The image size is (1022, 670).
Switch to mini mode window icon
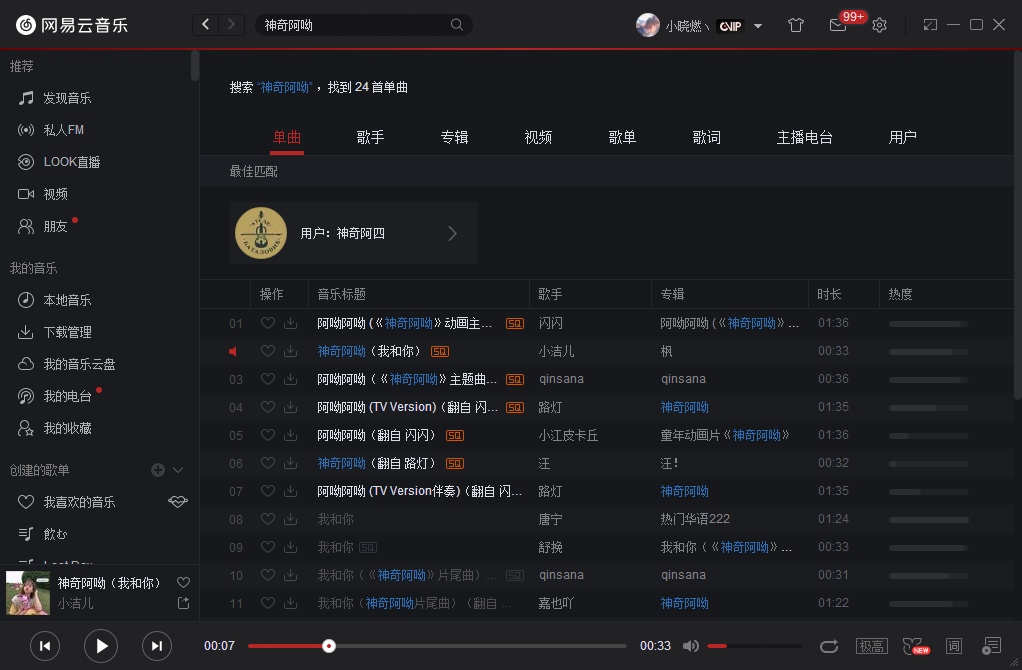tap(930, 25)
